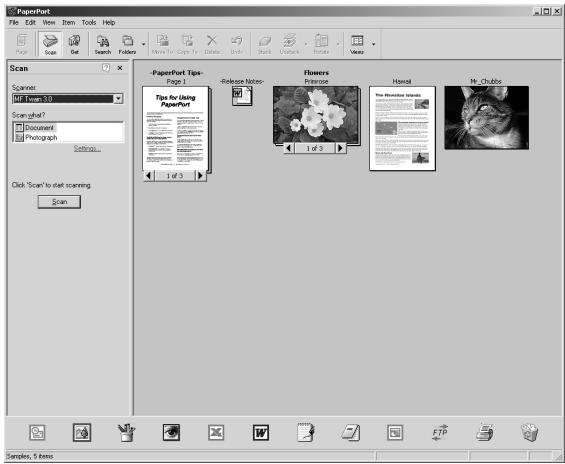Send item to FTP icon
Screen dimensions: 565x464
tap(440, 432)
